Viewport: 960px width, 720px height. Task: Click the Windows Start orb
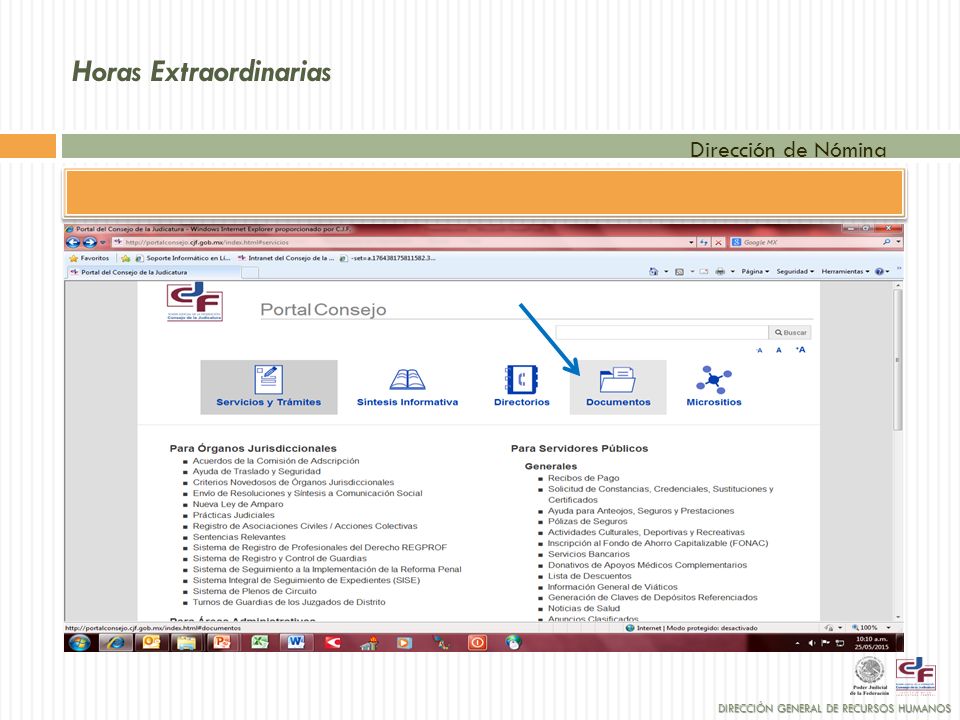point(80,642)
